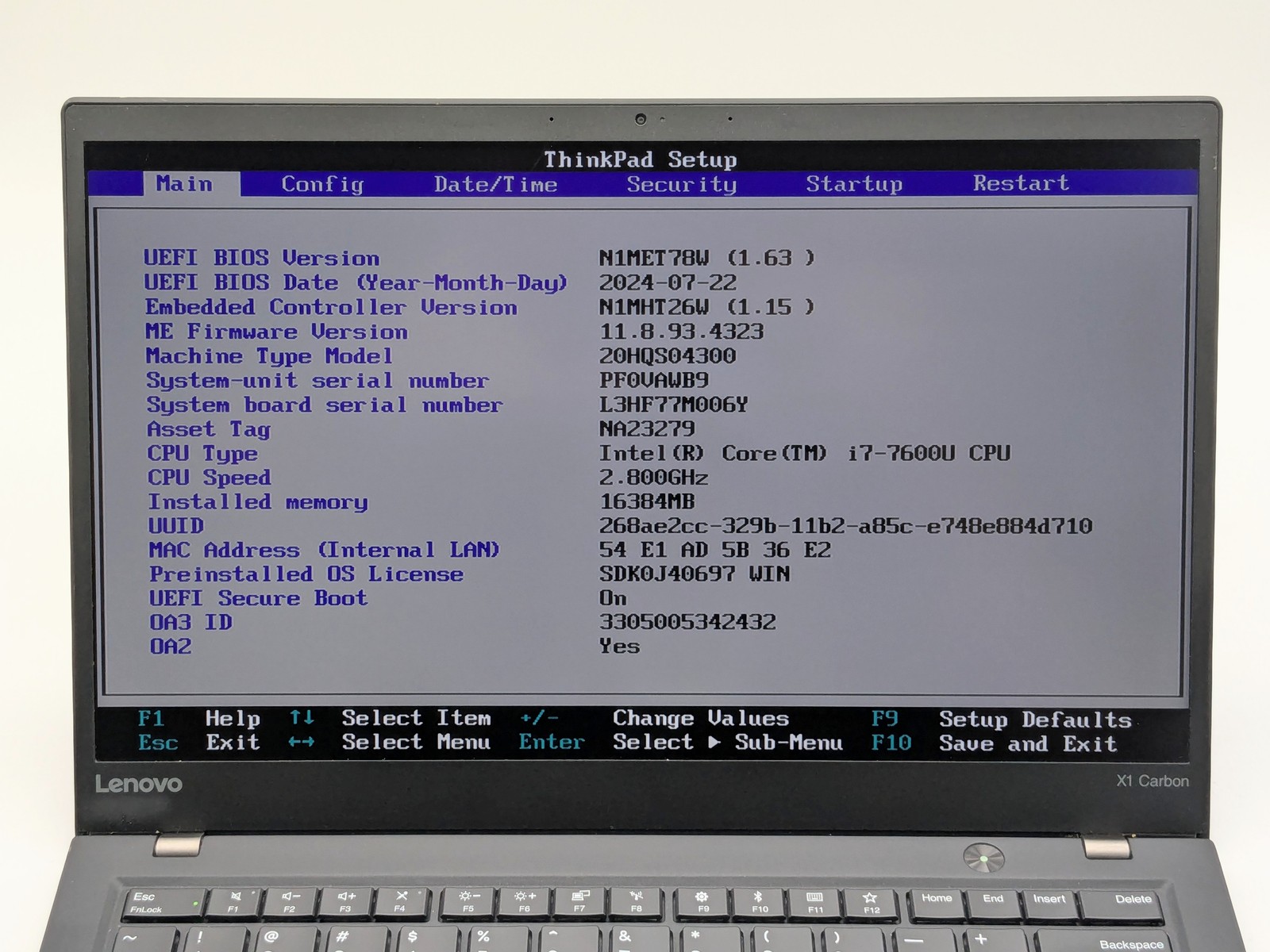This screenshot has height=952, width=1270.
Task: Click the up-down arrows Select Item hint
Action: 390,719
